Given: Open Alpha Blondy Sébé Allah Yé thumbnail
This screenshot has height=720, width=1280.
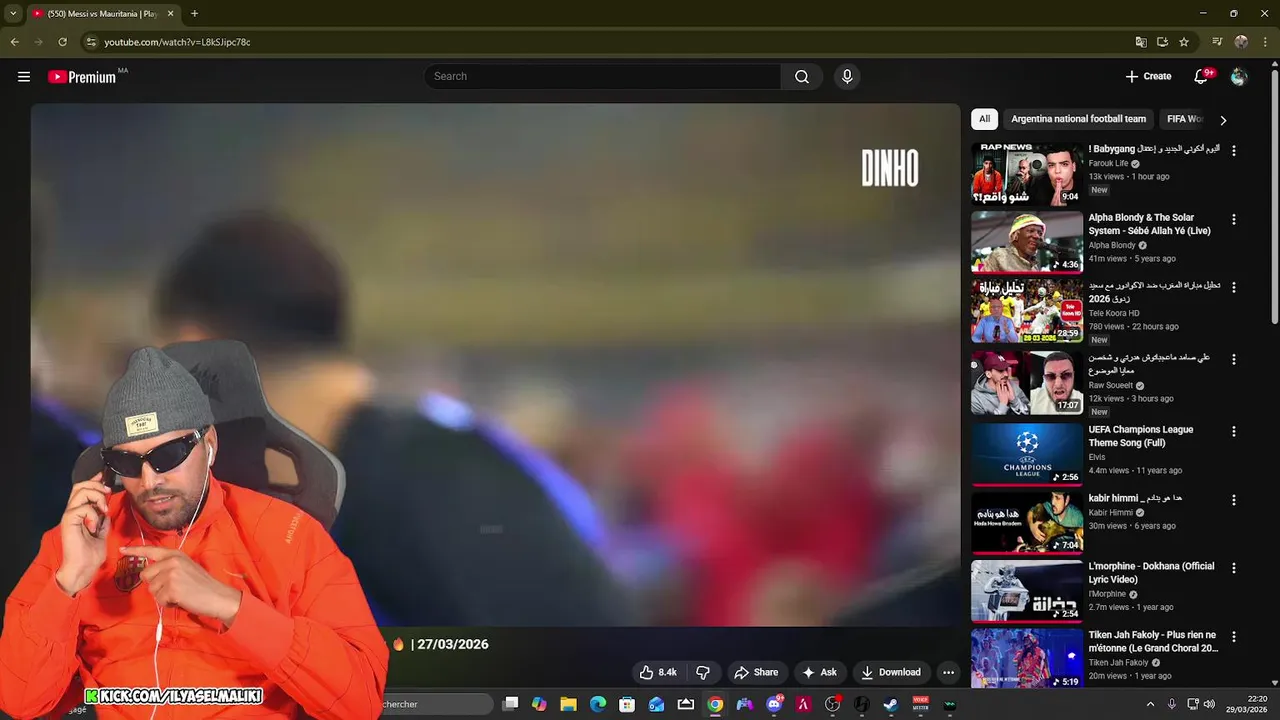Looking at the screenshot, I should tap(1027, 242).
